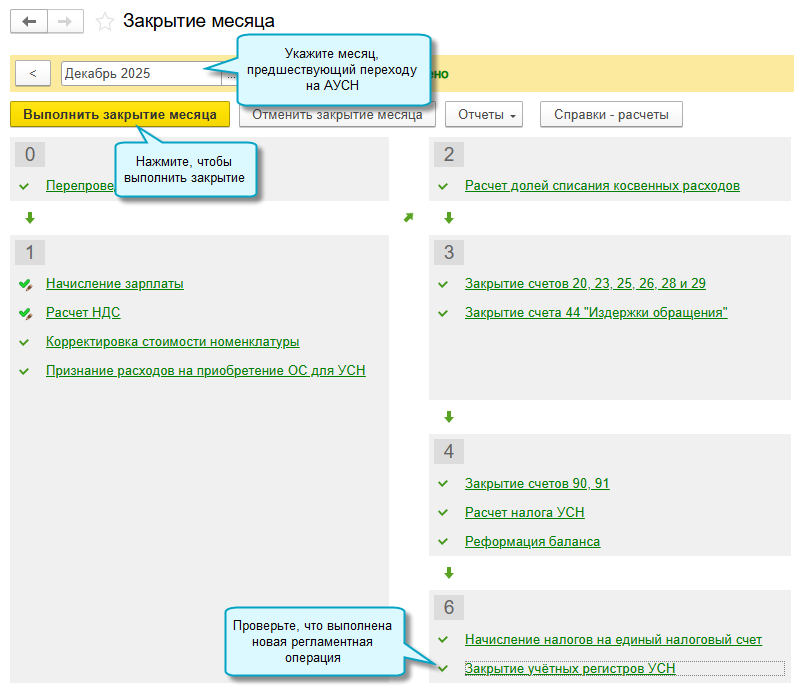Open Справки - расчеты
794x692 pixels.
(611, 114)
